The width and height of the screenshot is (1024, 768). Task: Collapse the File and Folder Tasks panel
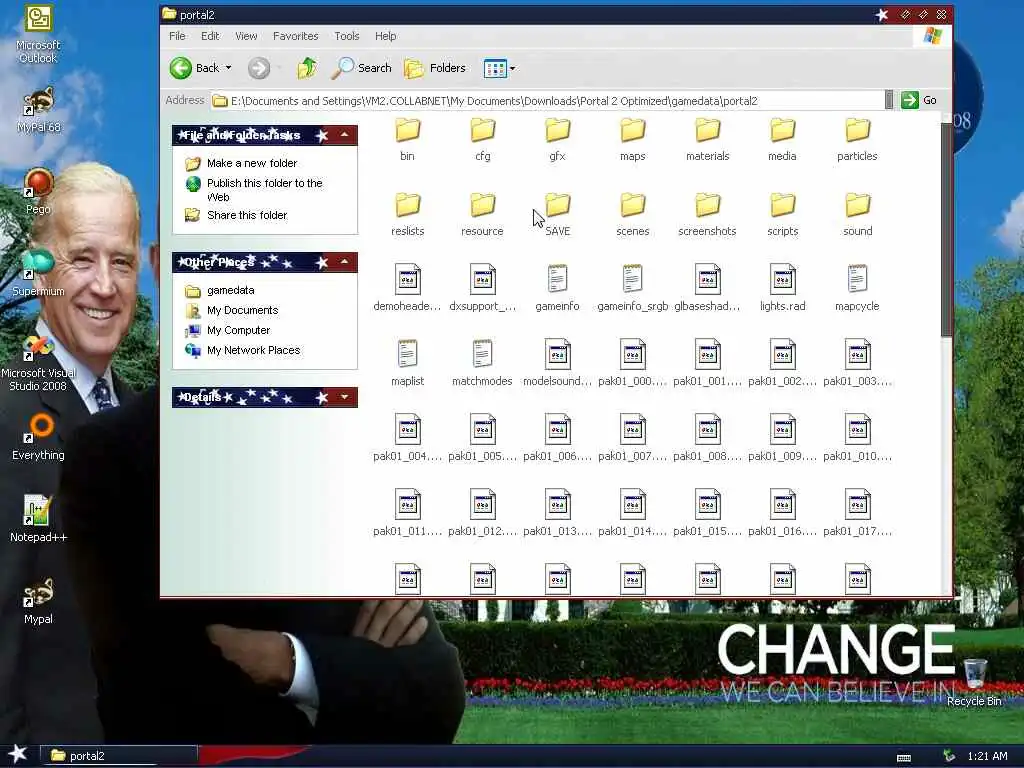point(344,135)
